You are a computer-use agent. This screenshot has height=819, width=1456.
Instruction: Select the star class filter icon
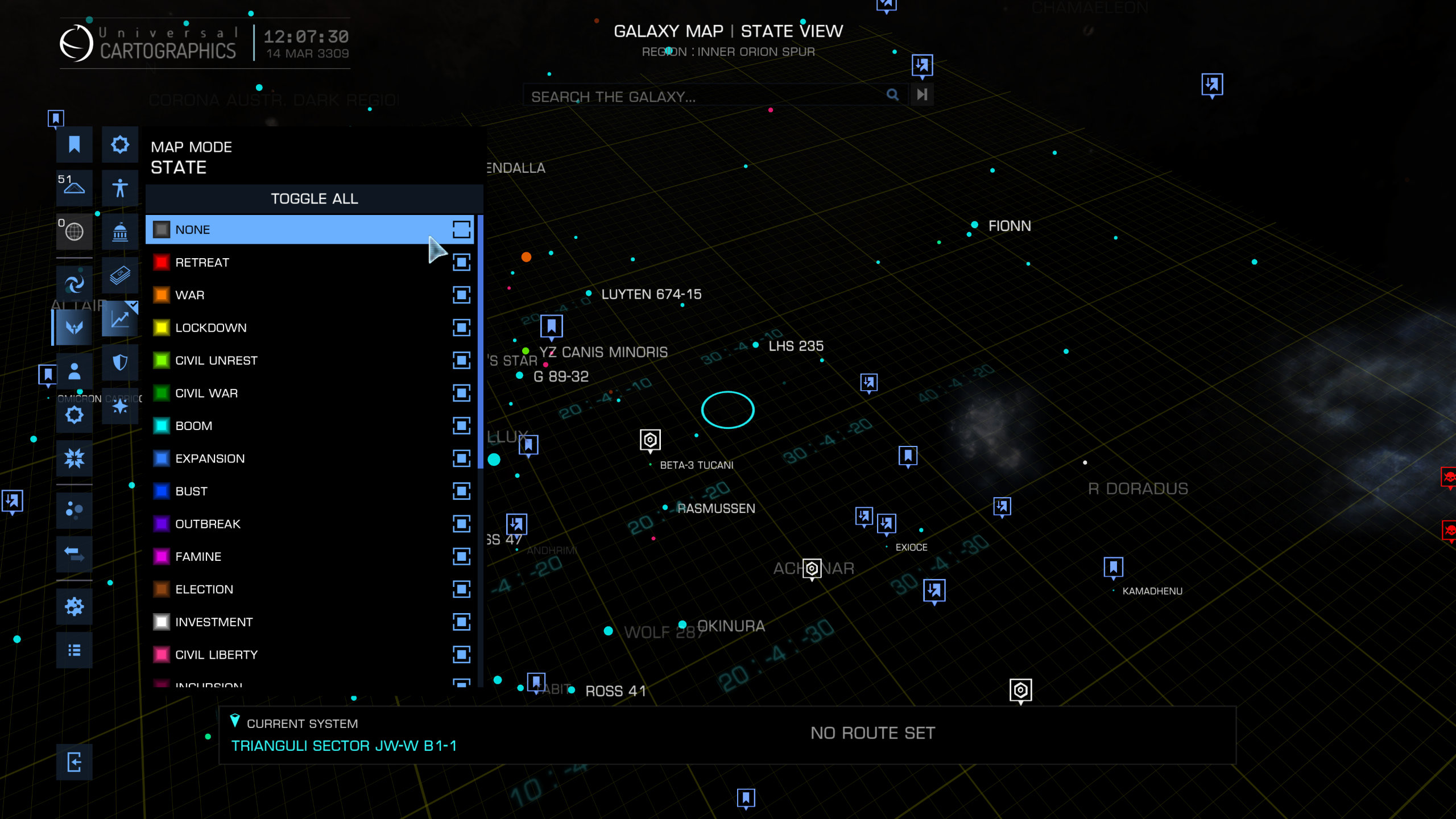74,415
